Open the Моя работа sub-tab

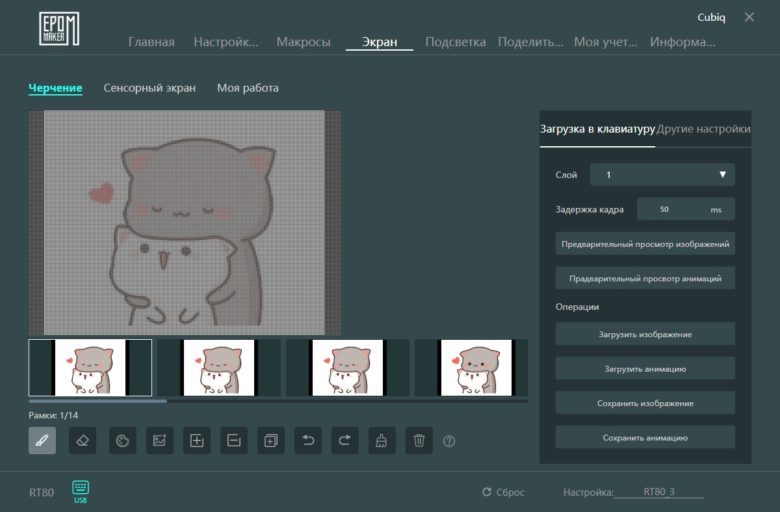coord(248,88)
